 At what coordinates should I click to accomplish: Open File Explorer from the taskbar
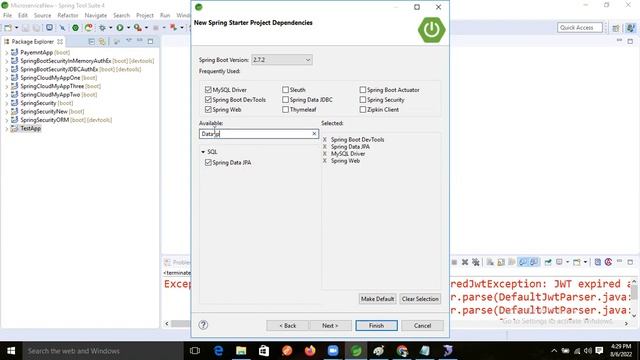(241, 351)
